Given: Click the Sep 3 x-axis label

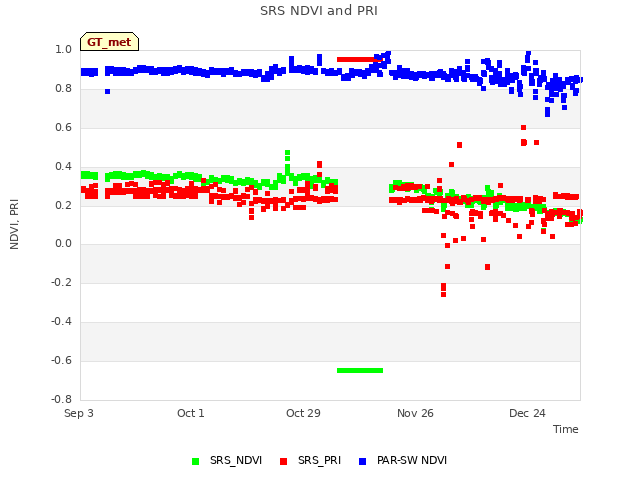Looking at the screenshot, I should coord(79,413).
